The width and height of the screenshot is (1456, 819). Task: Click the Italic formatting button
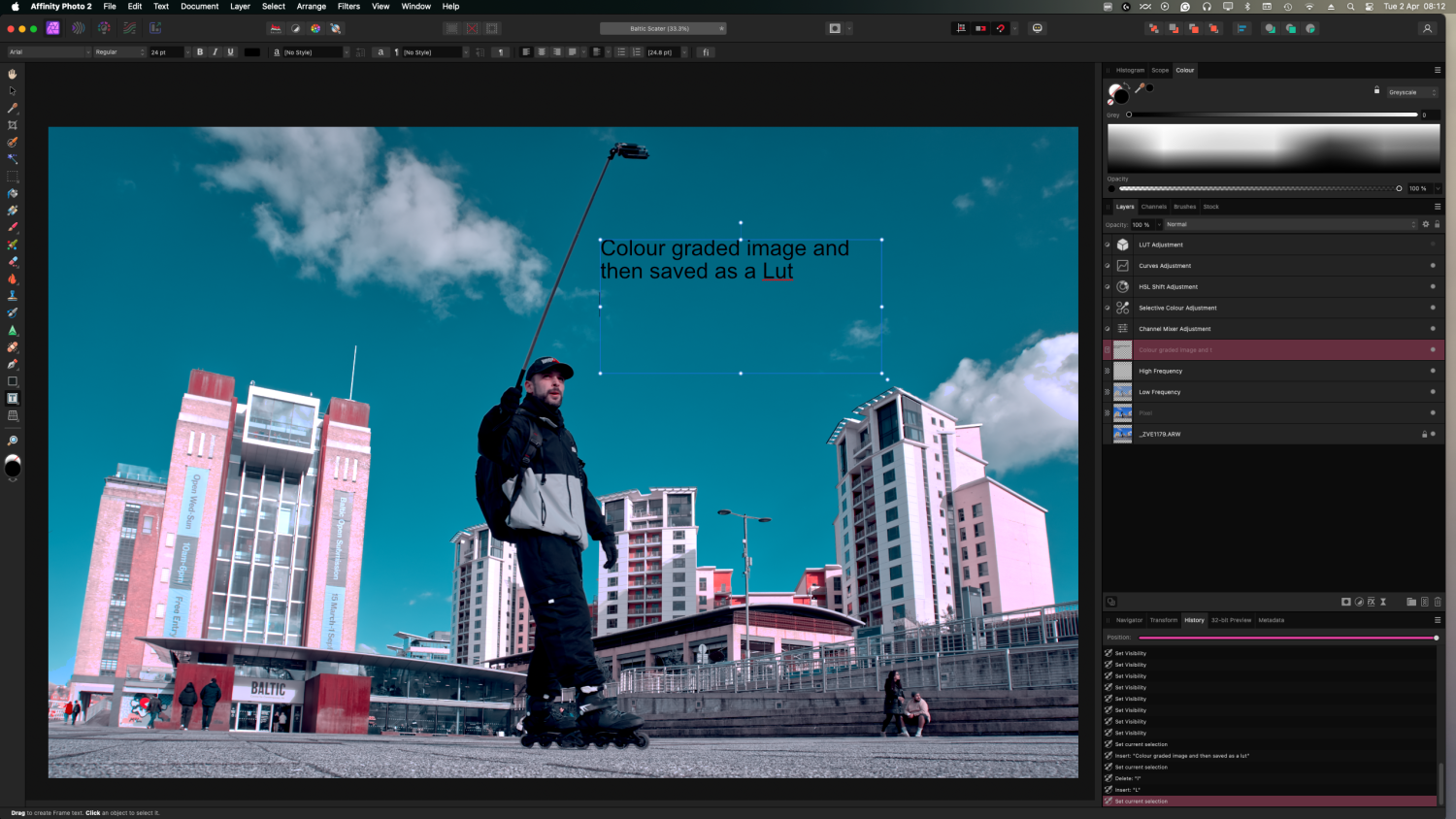[x=215, y=52]
